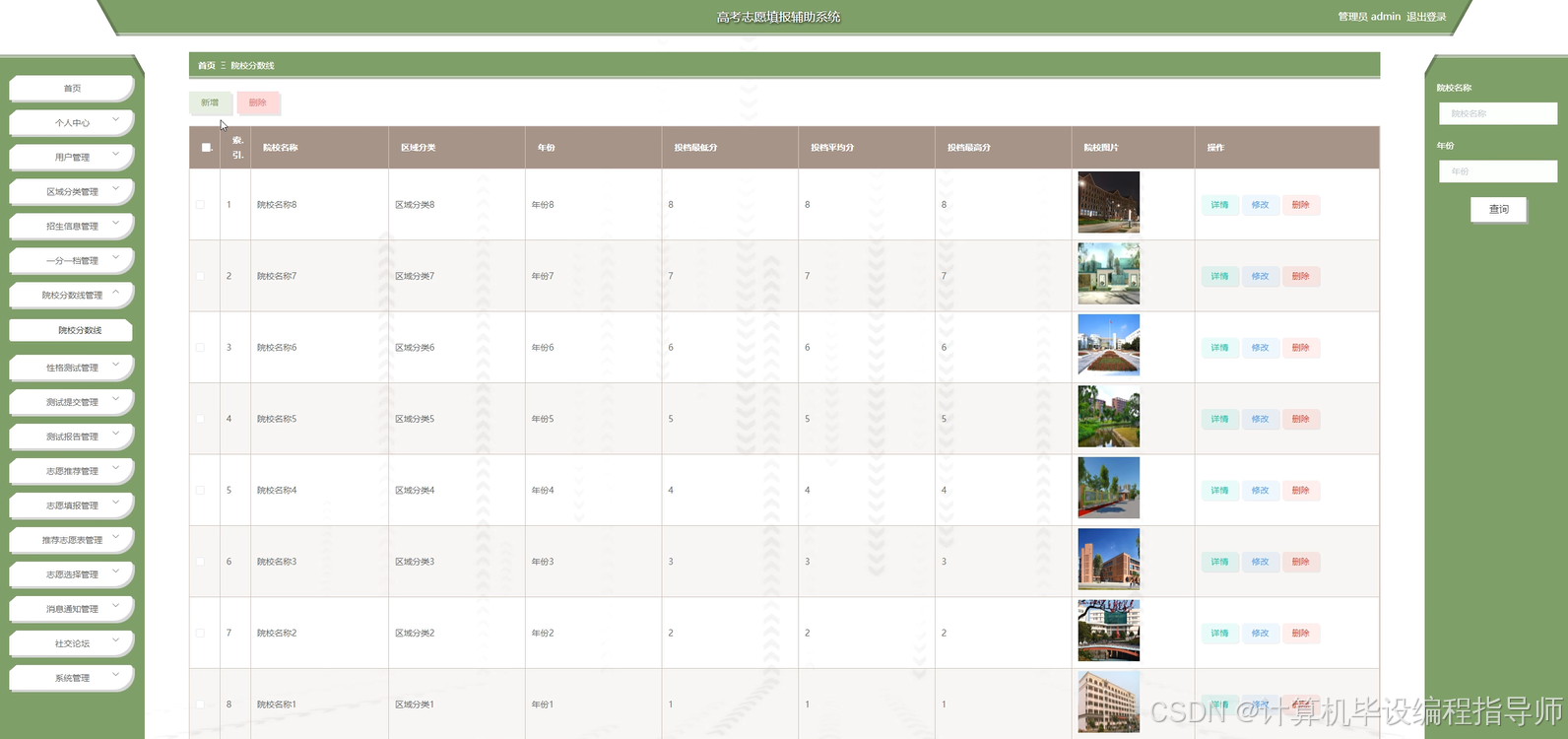
Task: Check the row checkbox for 院校名称6
Action: [x=200, y=348]
